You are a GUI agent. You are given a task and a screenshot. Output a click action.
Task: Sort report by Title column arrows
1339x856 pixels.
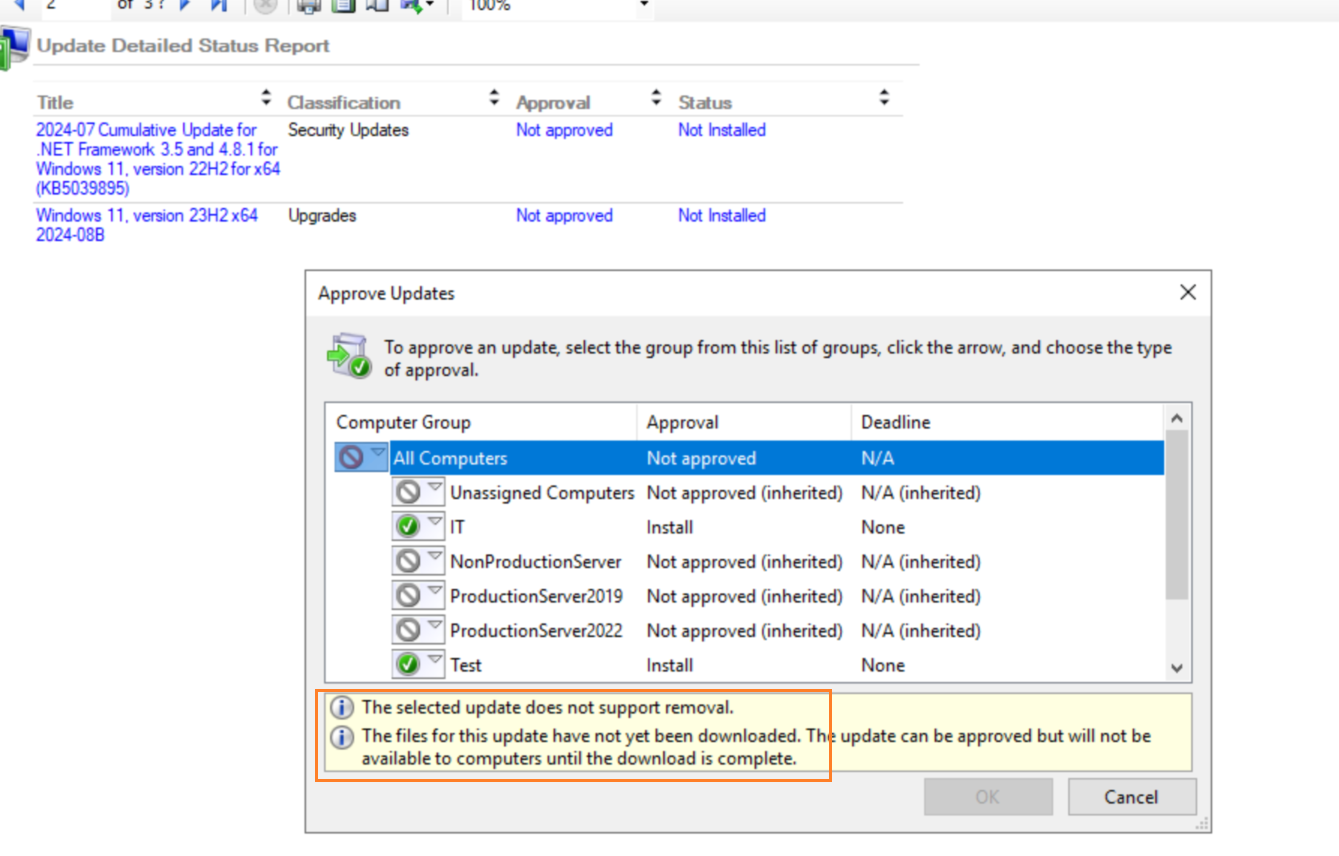266,98
